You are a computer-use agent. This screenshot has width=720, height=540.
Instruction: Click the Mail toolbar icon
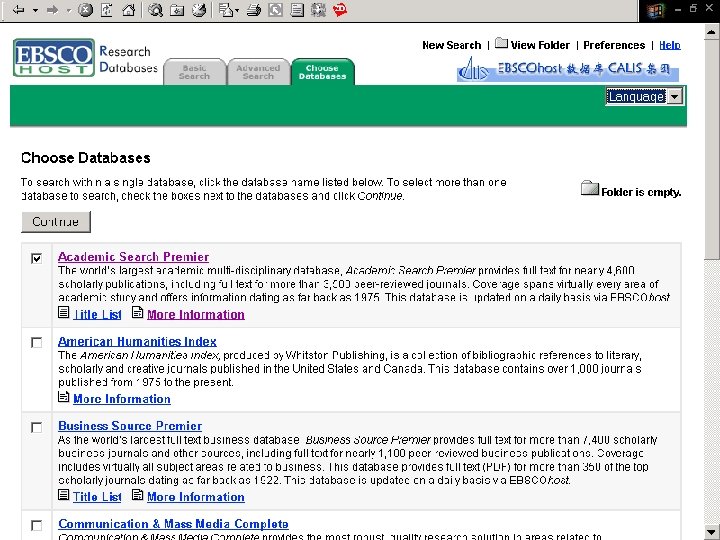pyautogui.click(x=226, y=10)
